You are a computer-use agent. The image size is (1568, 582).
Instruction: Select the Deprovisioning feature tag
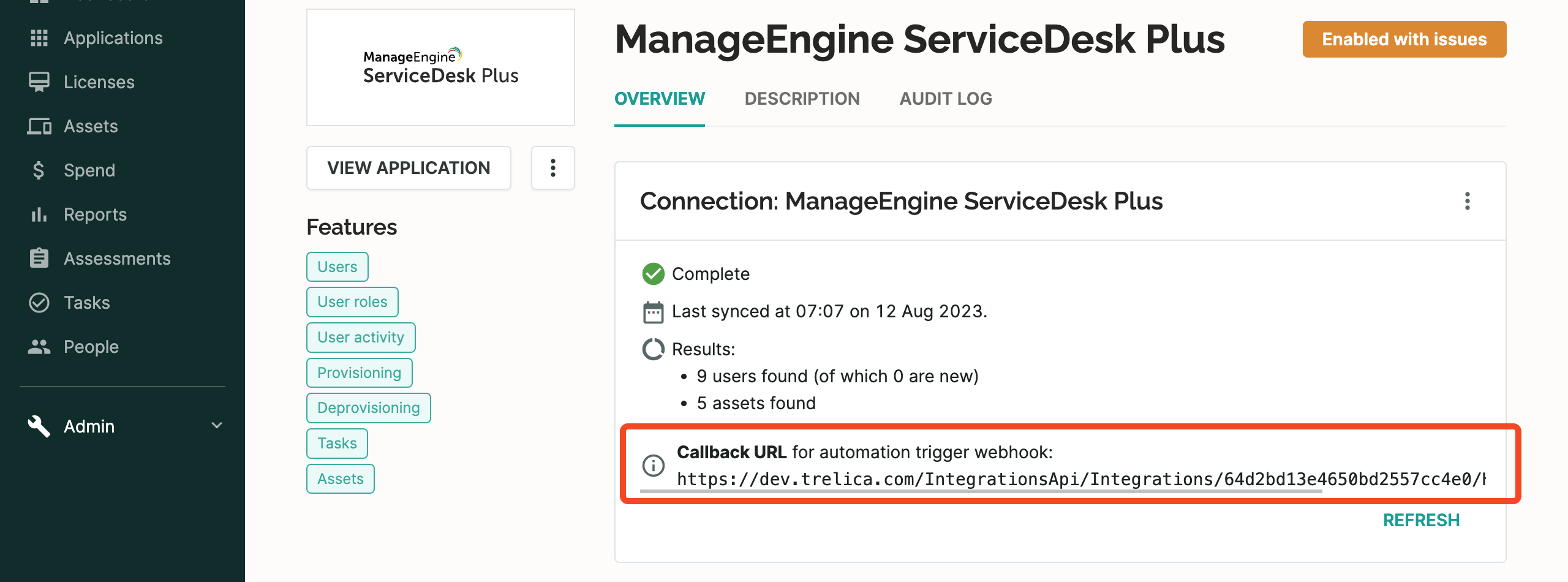[369, 408]
